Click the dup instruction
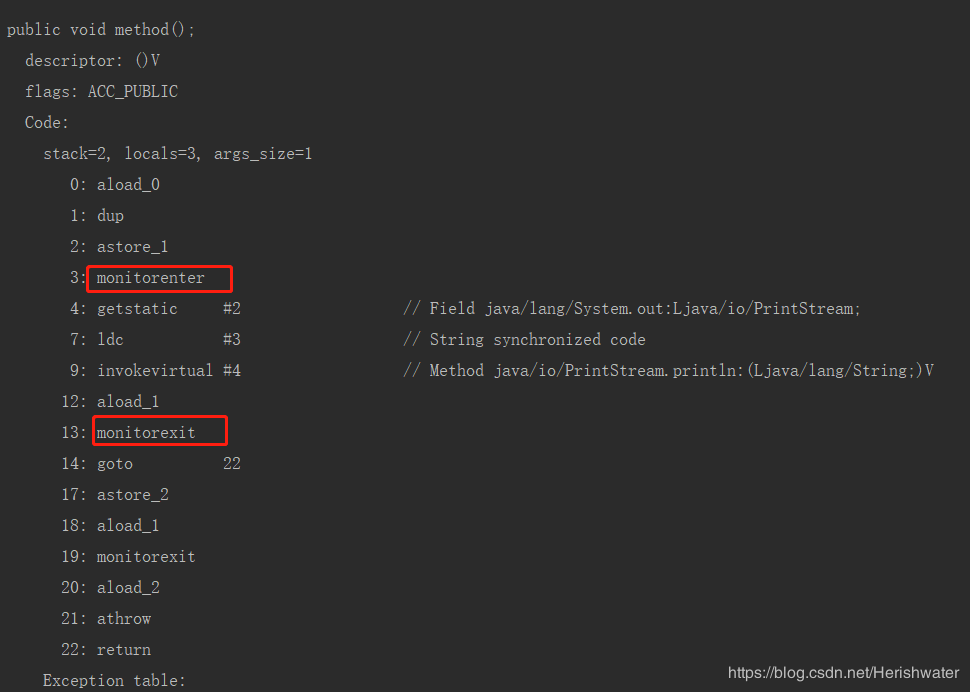 [110, 216]
